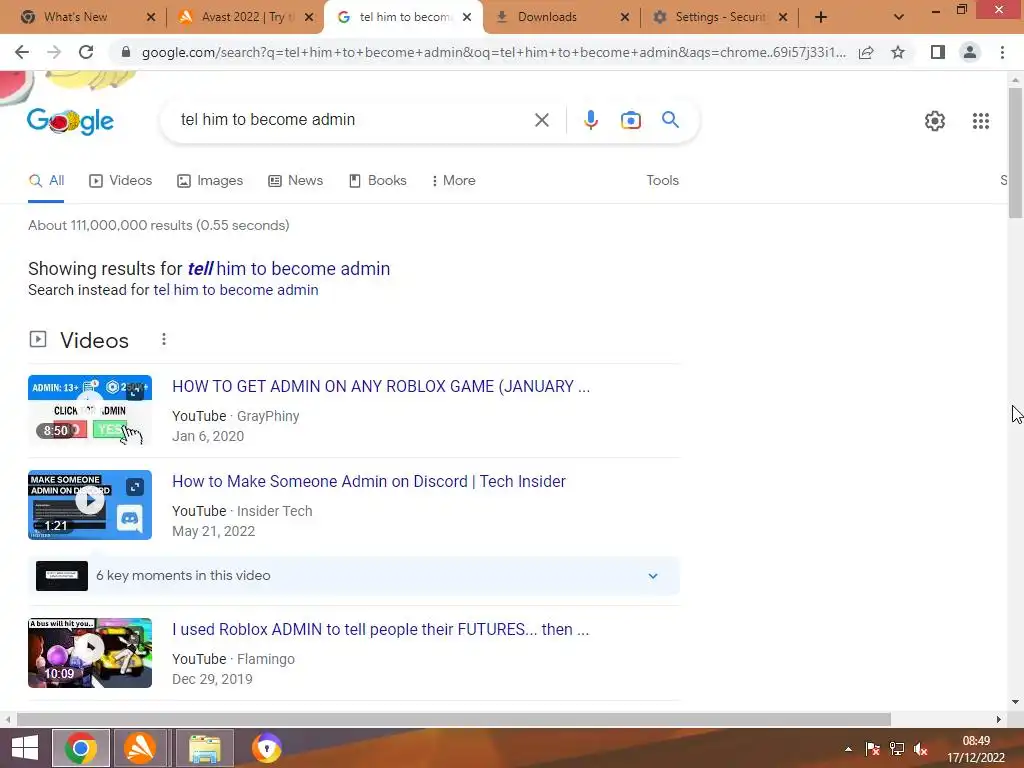Expand '6 key moments in this video'
Image resolution: width=1024 pixels, height=768 pixels.
(354, 576)
